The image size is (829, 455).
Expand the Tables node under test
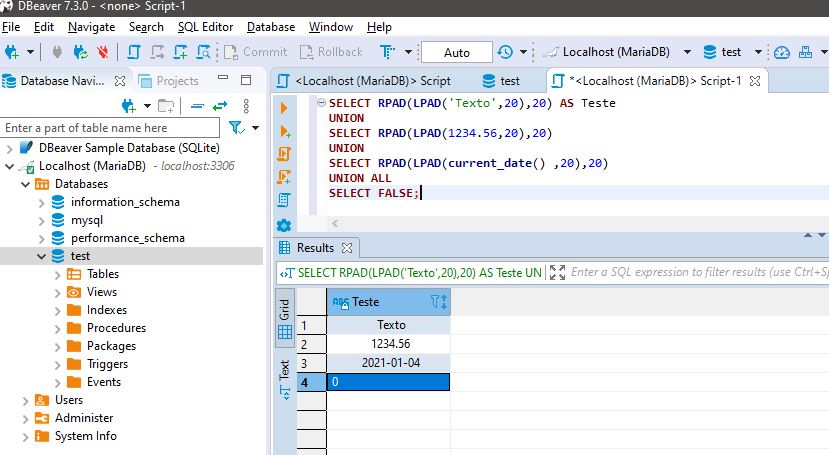point(57,274)
